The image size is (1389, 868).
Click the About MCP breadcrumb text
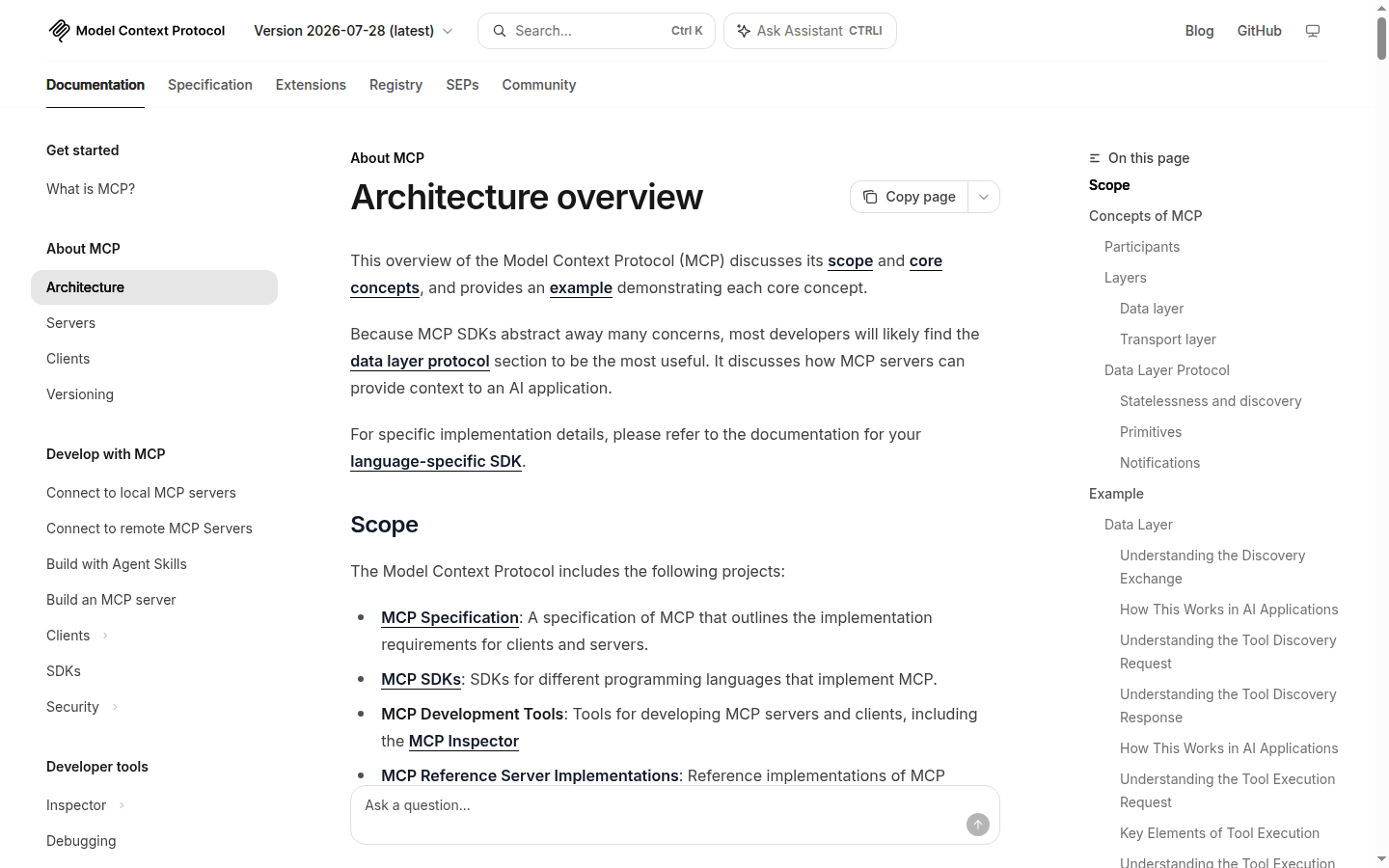[388, 158]
